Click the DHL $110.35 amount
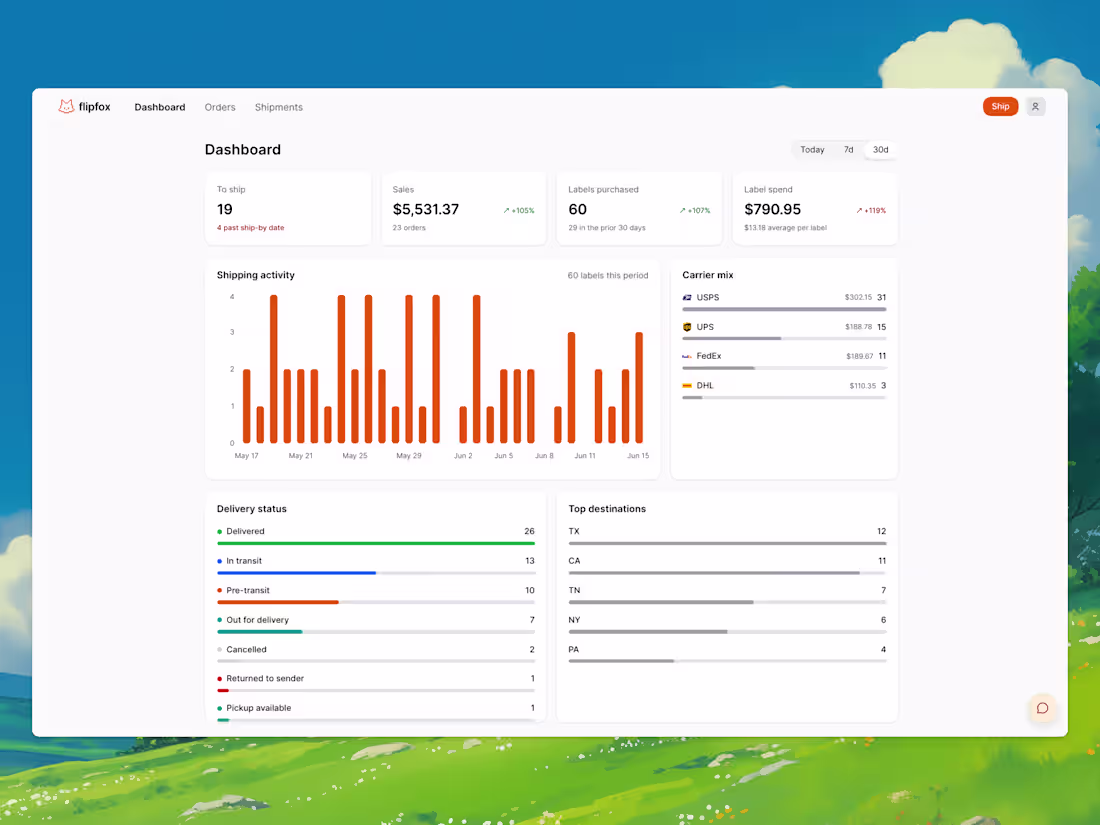Viewport: 1100px width, 825px height. coord(863,386)
